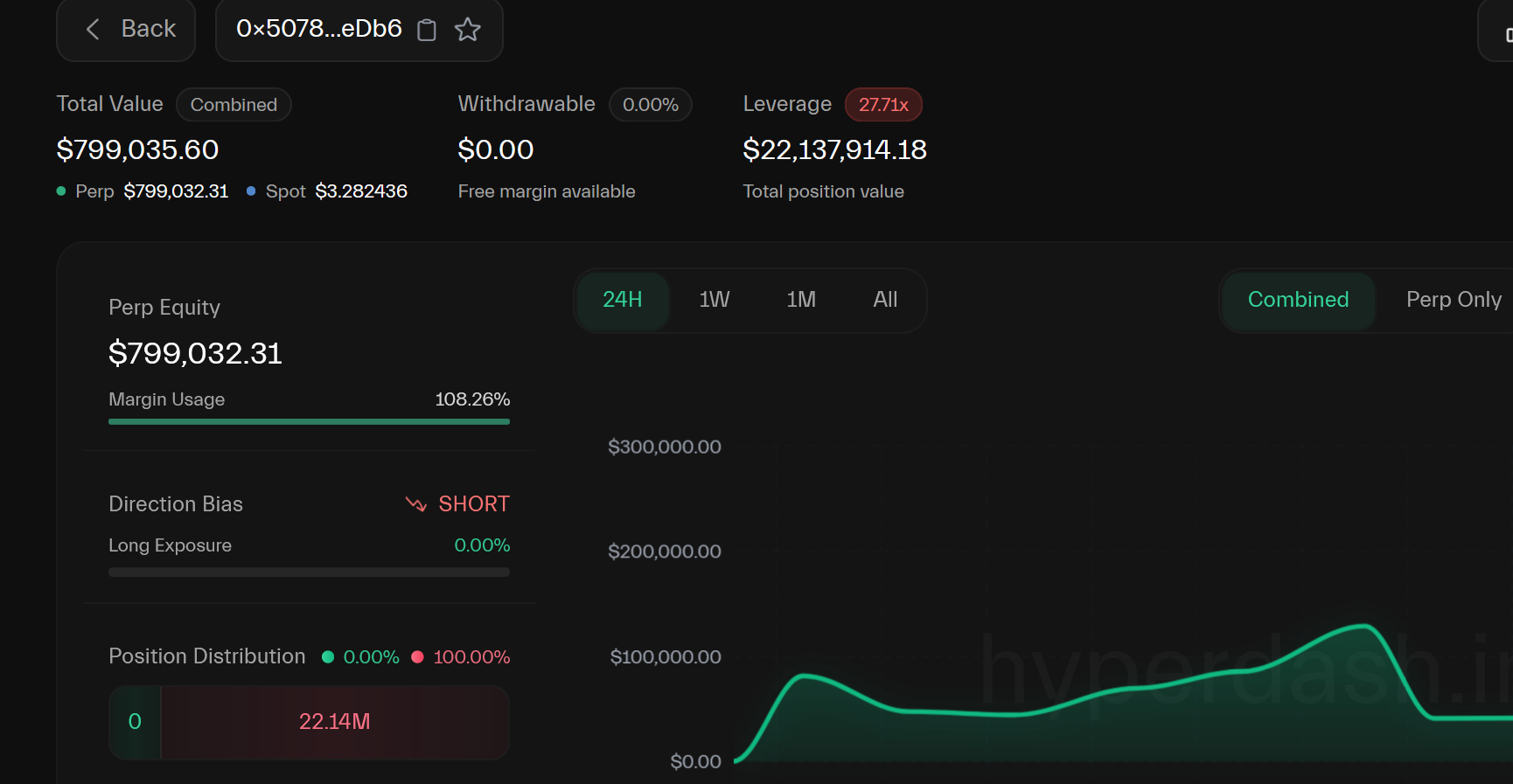Image resolution: width=1513 pixels, height=784 pixels.
Task: Click the red 100.00% Position Distribution legend
Action: pos(461,657)
